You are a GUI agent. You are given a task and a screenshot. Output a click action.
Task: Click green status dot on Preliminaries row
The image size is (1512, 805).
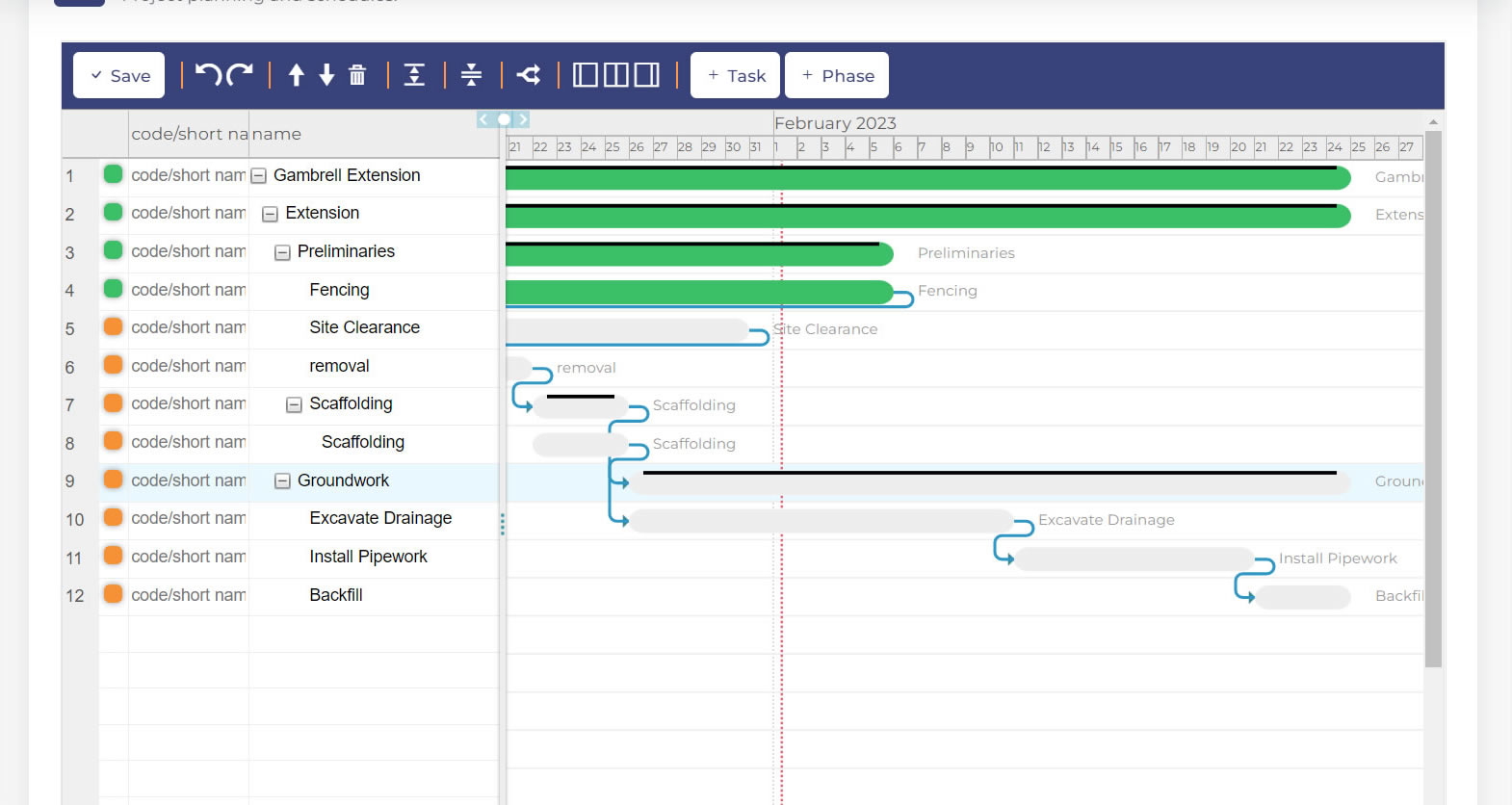[x=113, y=250]
